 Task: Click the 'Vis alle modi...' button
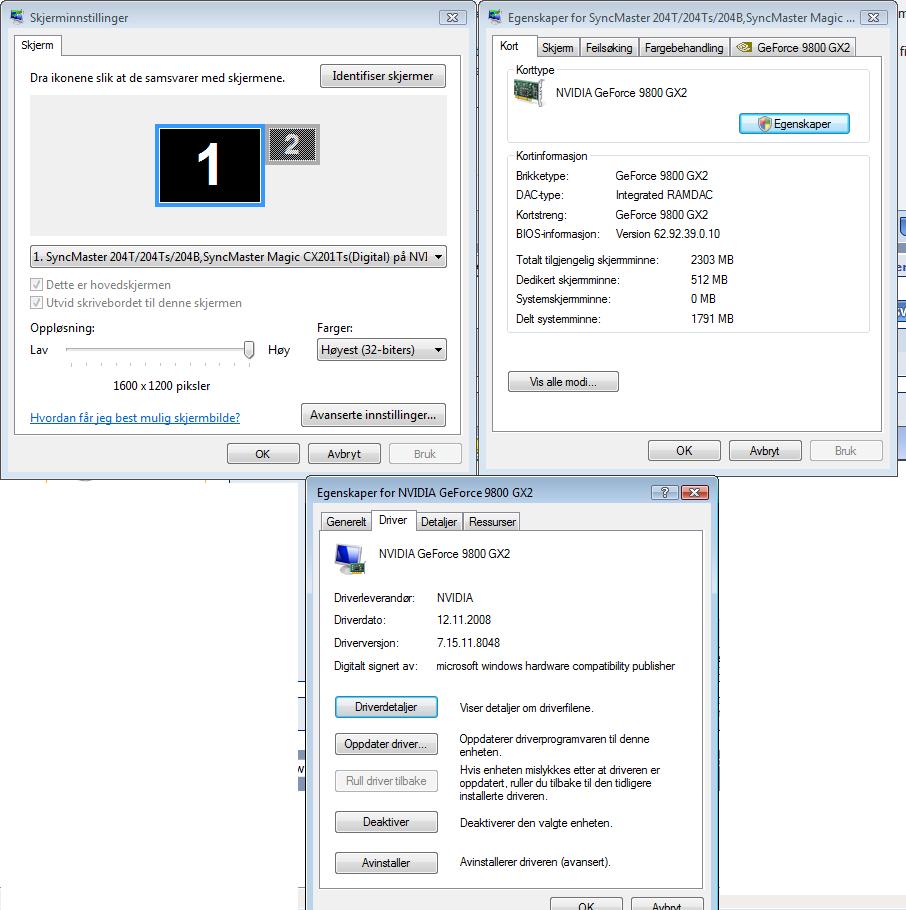point(563,382)
